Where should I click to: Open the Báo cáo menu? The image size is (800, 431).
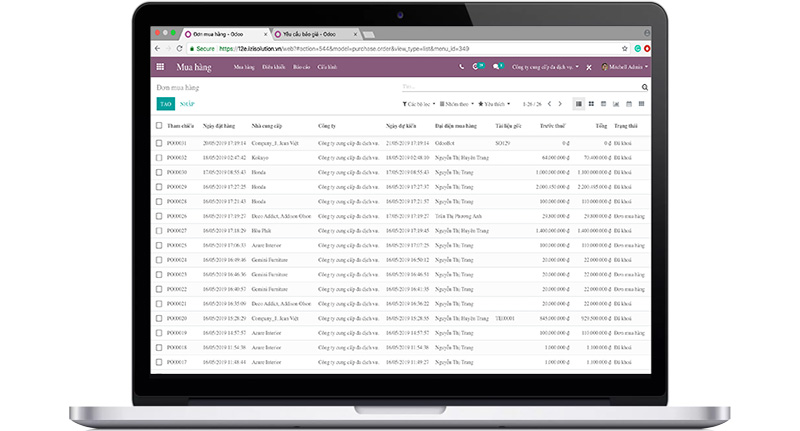coord(302,67)
